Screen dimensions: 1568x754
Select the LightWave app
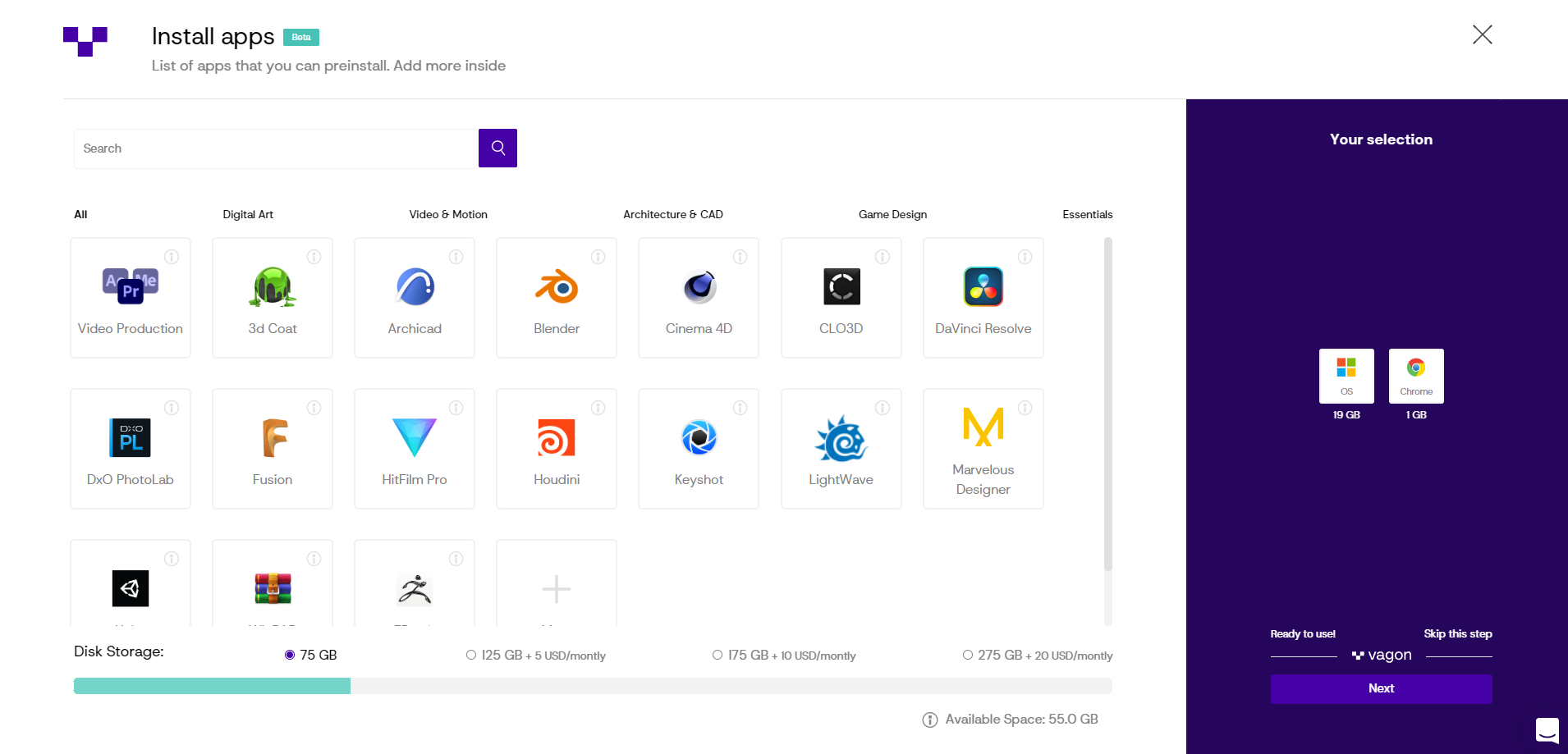click(841, 449)
